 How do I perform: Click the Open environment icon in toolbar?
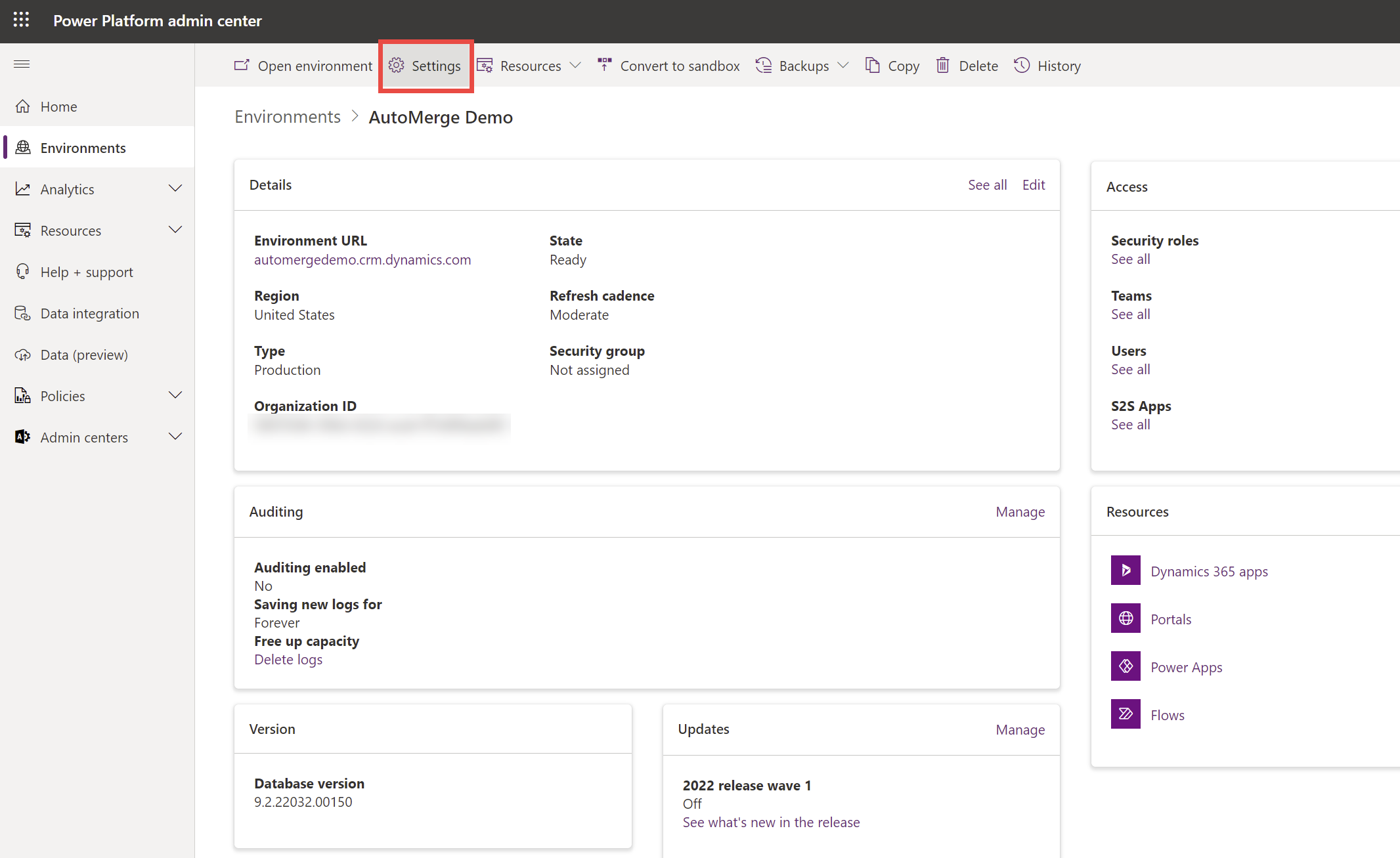tap(242, 65)
